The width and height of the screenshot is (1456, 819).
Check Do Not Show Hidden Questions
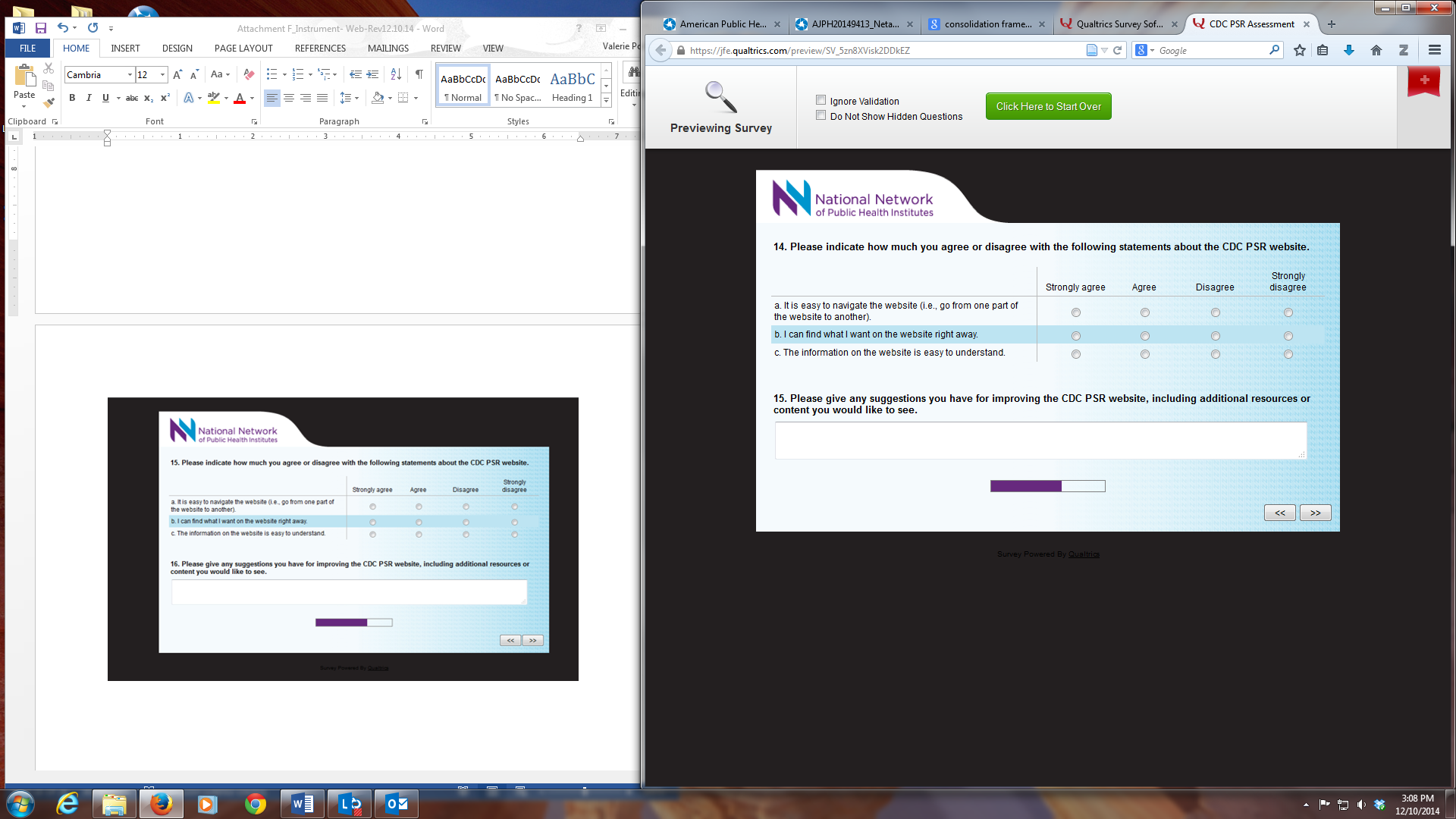tap(821, 115)
